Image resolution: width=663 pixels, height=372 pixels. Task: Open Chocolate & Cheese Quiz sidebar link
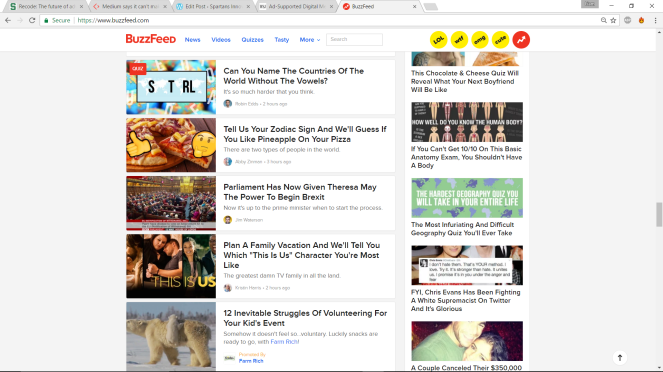465,81
